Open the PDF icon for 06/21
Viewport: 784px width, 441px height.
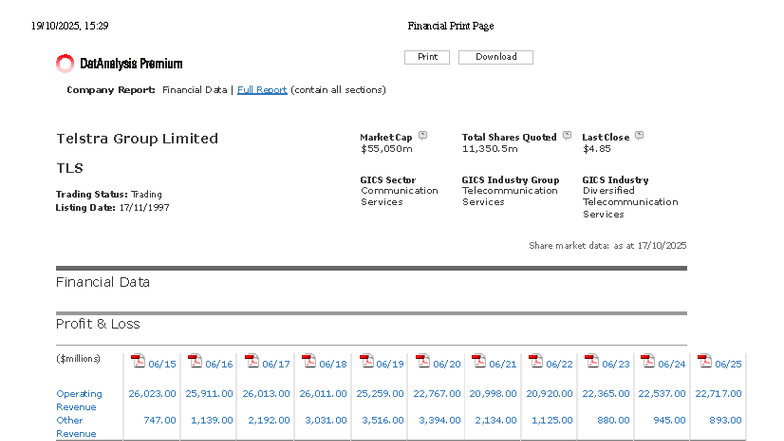tap(478, 361)
